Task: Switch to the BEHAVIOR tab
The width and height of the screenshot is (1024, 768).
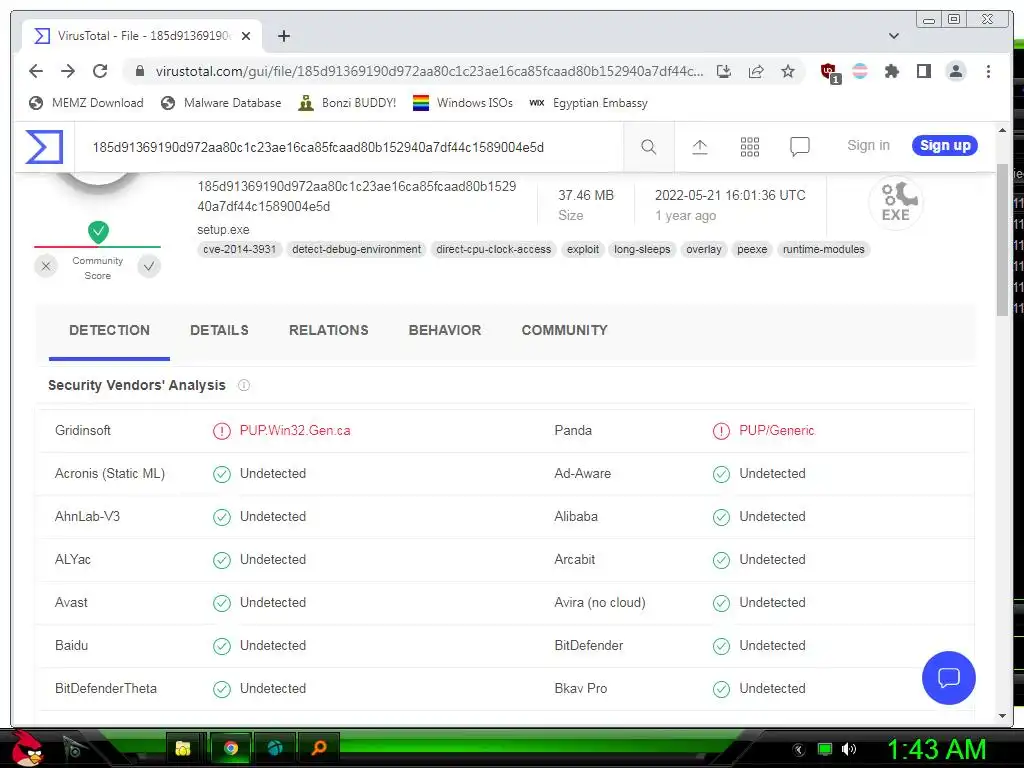Action: pos(445,330)
